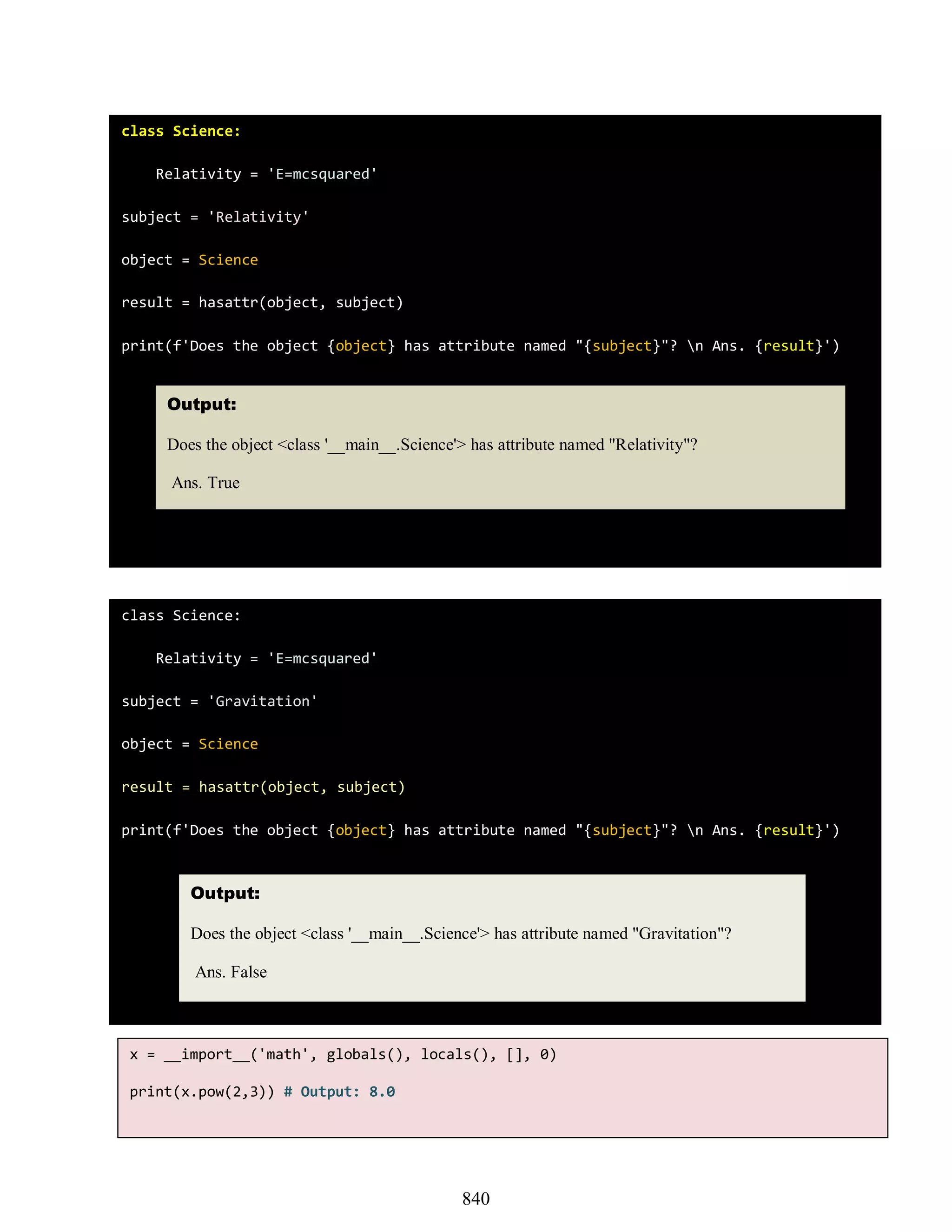Click the x = __import__('math', ...) line
The width and height of the screenshot is (952, 1232).
[343, 1054]
